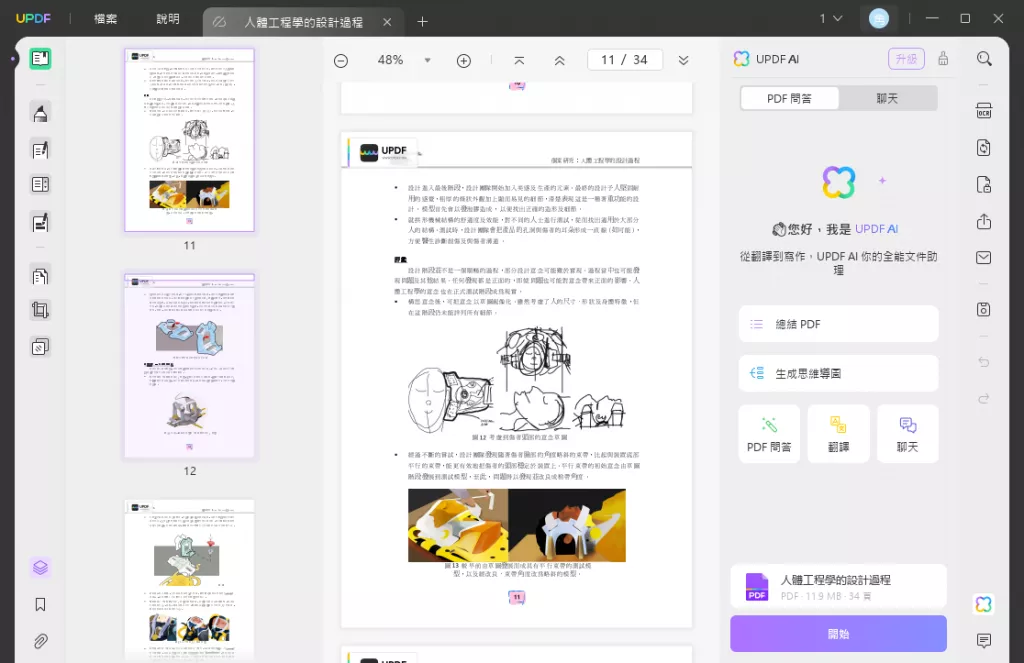This screenshot has height=663, width=1024.
Task: Open the Organize Pages tool
Action: tap(40, 275)
